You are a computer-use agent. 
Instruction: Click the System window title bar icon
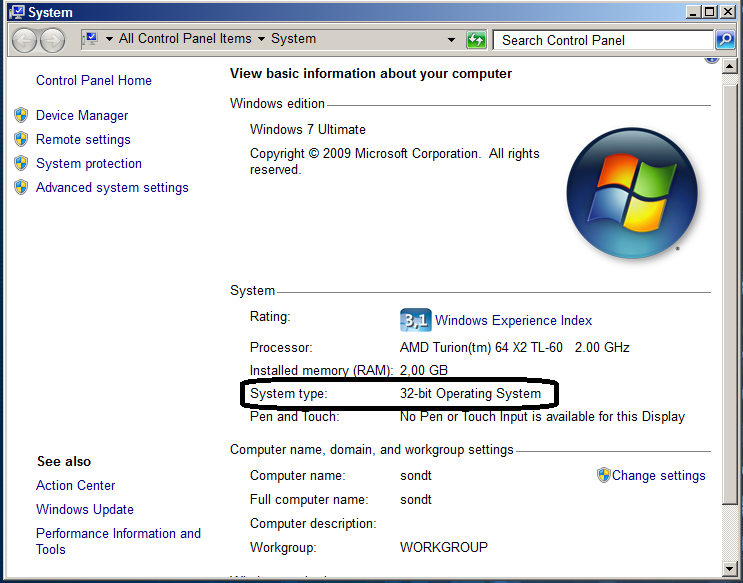[x=17, y=12]
